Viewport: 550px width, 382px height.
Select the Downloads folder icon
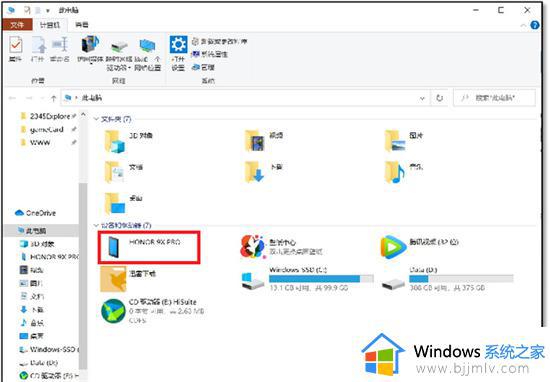[x=254, y=172]
